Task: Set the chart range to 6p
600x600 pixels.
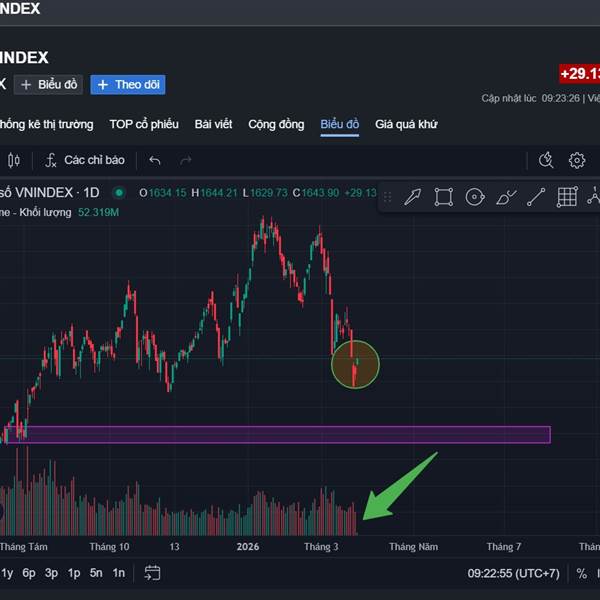Action: click(29, 573)
